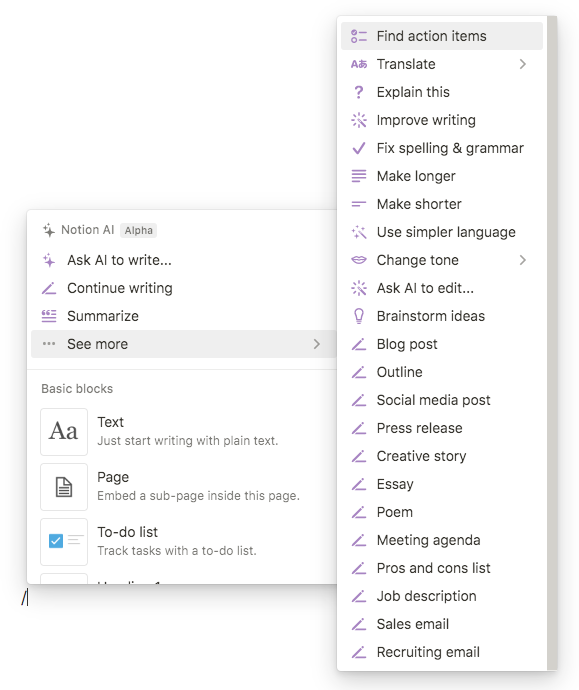Select Pros and cons list

442,568
